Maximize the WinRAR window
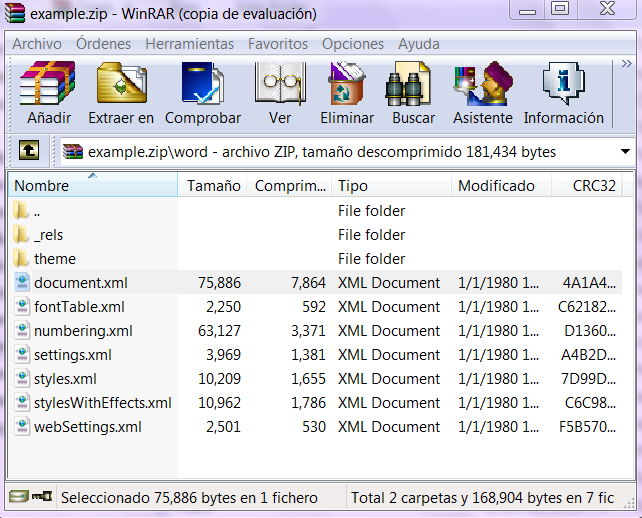This screenshot has width=642, height=518. 560,9
